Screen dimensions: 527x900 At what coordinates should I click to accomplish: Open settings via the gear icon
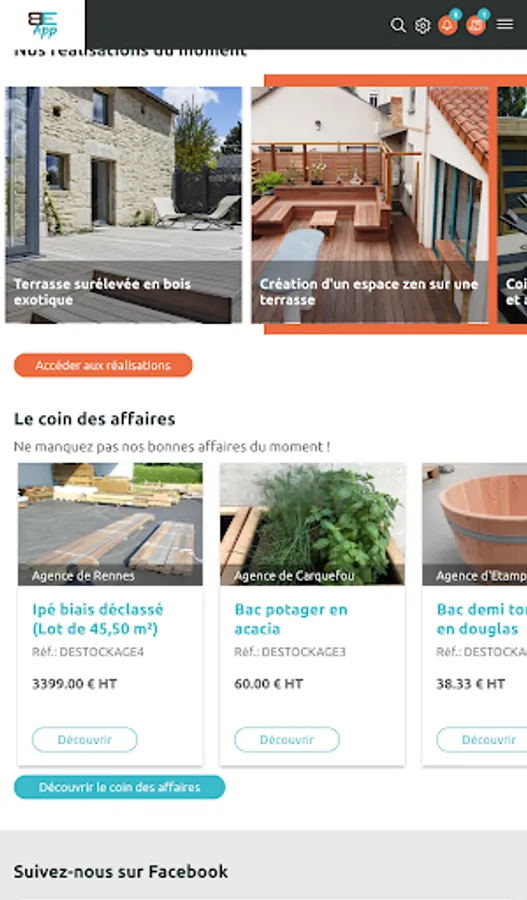tap(423, 26)
